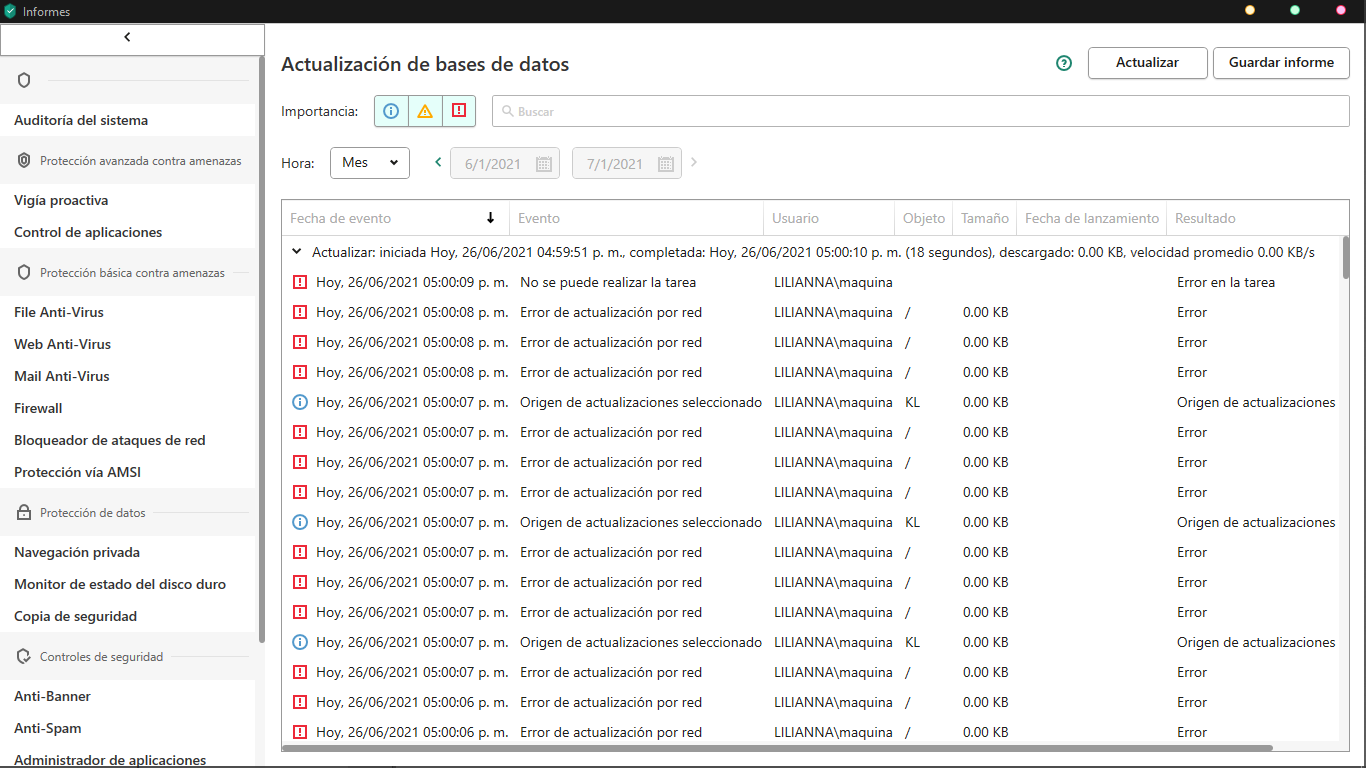Click the Guardar informe button
This screenshot has width=1366, height=768.
click(1281, 62)
